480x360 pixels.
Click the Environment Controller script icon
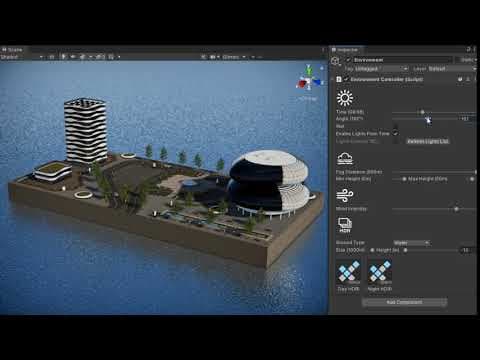339,79
